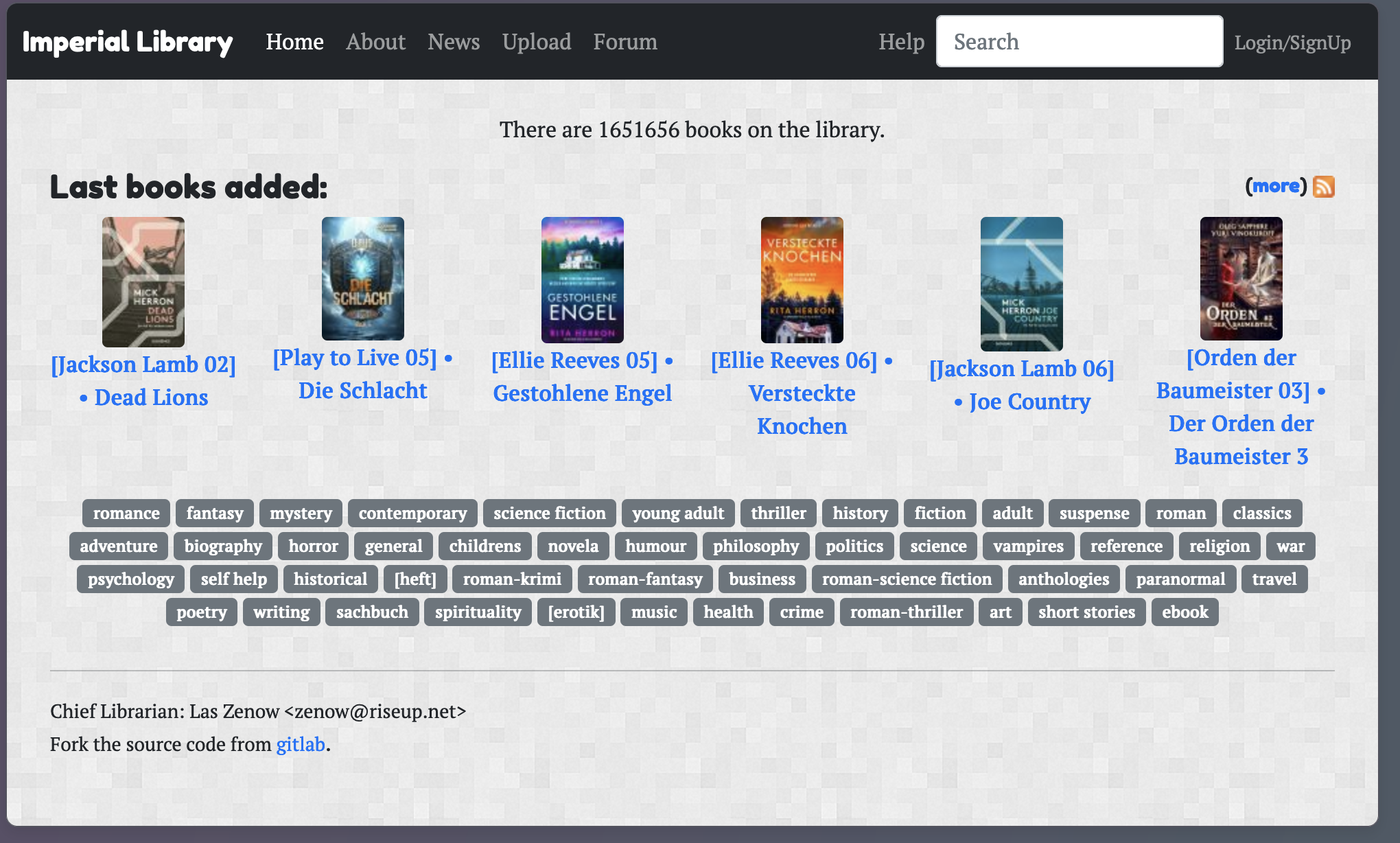
Task: Open the Joe Country book cover
Action: (1022, 284)
